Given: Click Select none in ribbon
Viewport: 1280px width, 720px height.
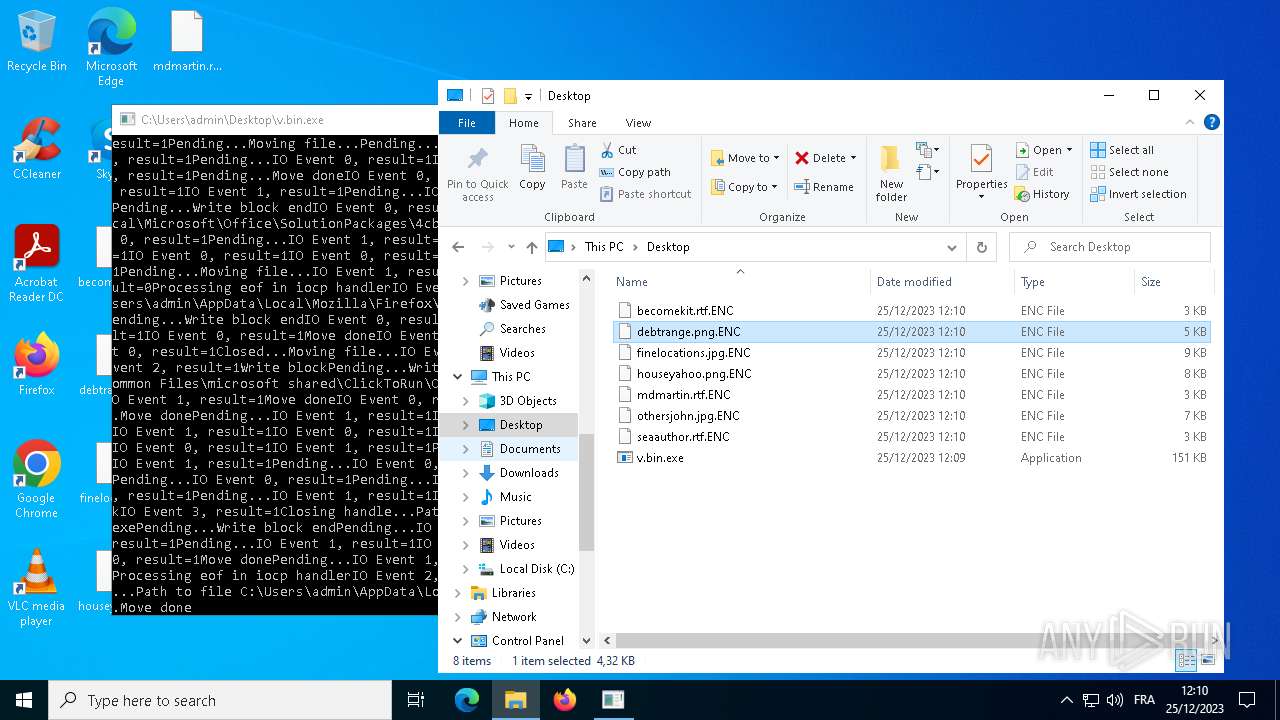Looking at the screenshot, I should click(x=1129, y=172).
